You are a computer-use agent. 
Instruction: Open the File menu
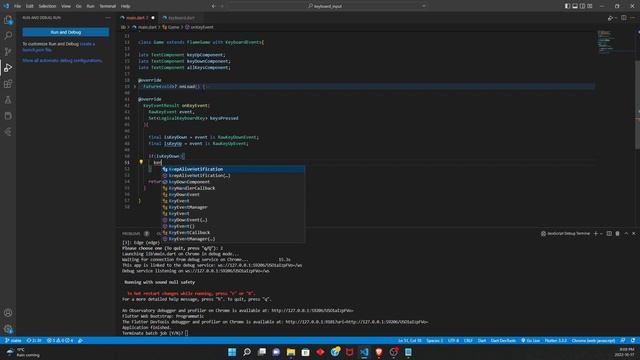pyautogui.click(x=17, y=6)
